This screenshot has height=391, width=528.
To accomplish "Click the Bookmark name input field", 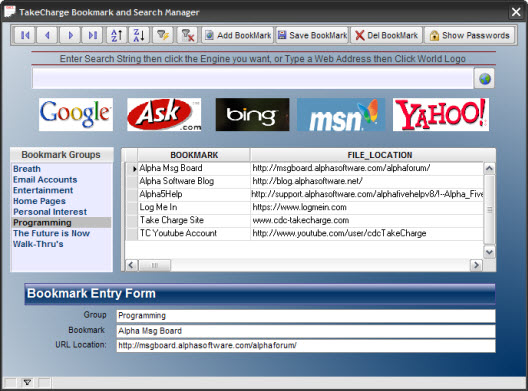I will click(306, 331).
